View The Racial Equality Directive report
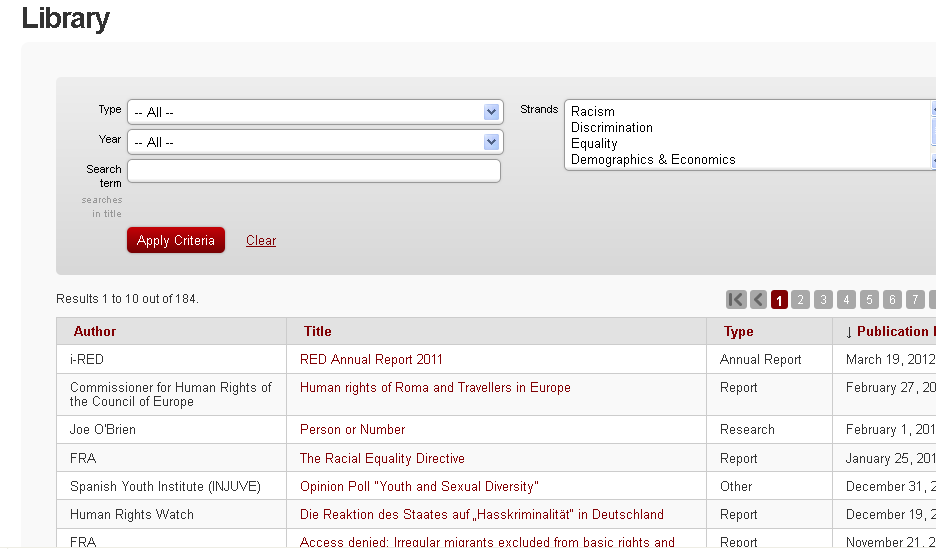 [382, 458]
